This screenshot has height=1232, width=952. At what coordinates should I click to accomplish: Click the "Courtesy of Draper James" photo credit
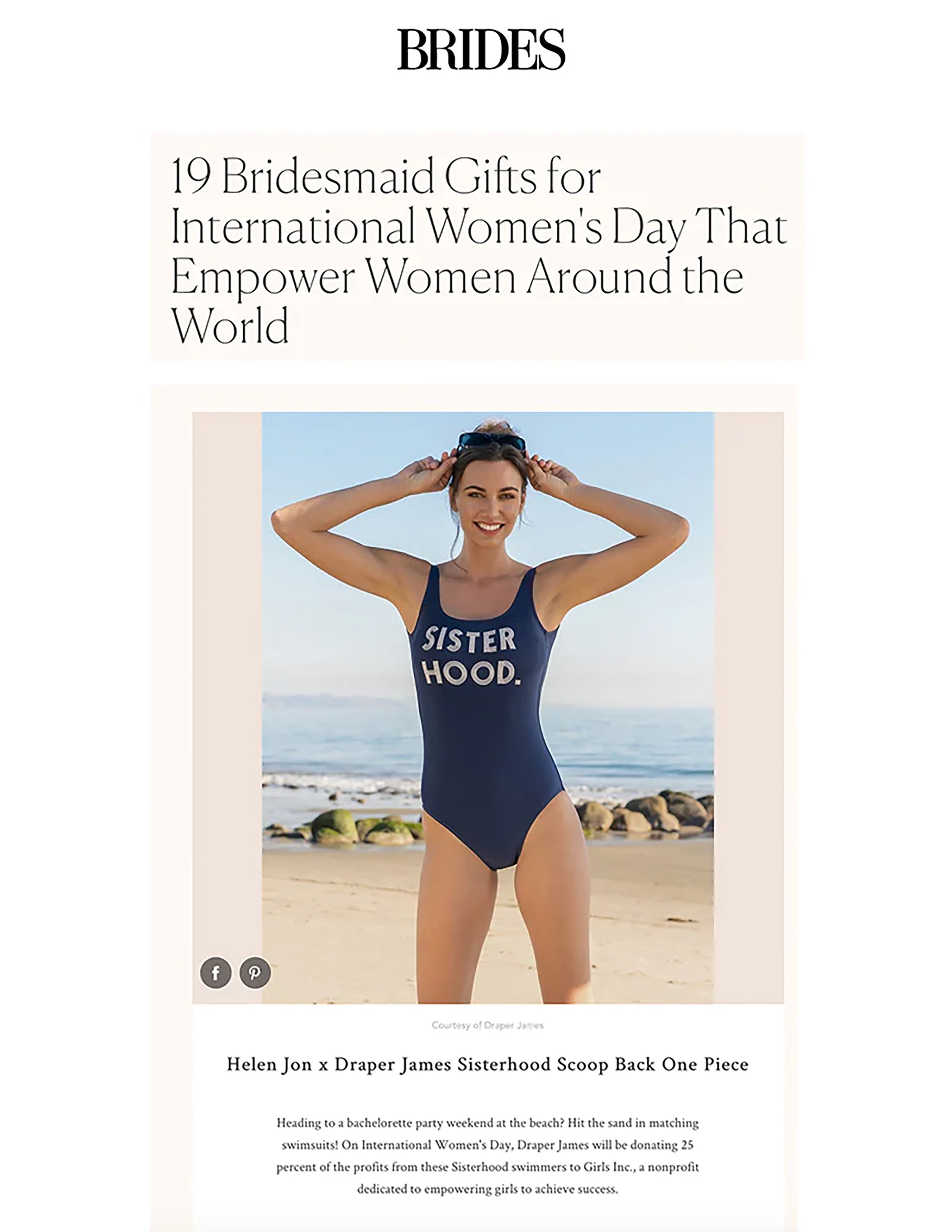coord(487,1025)
